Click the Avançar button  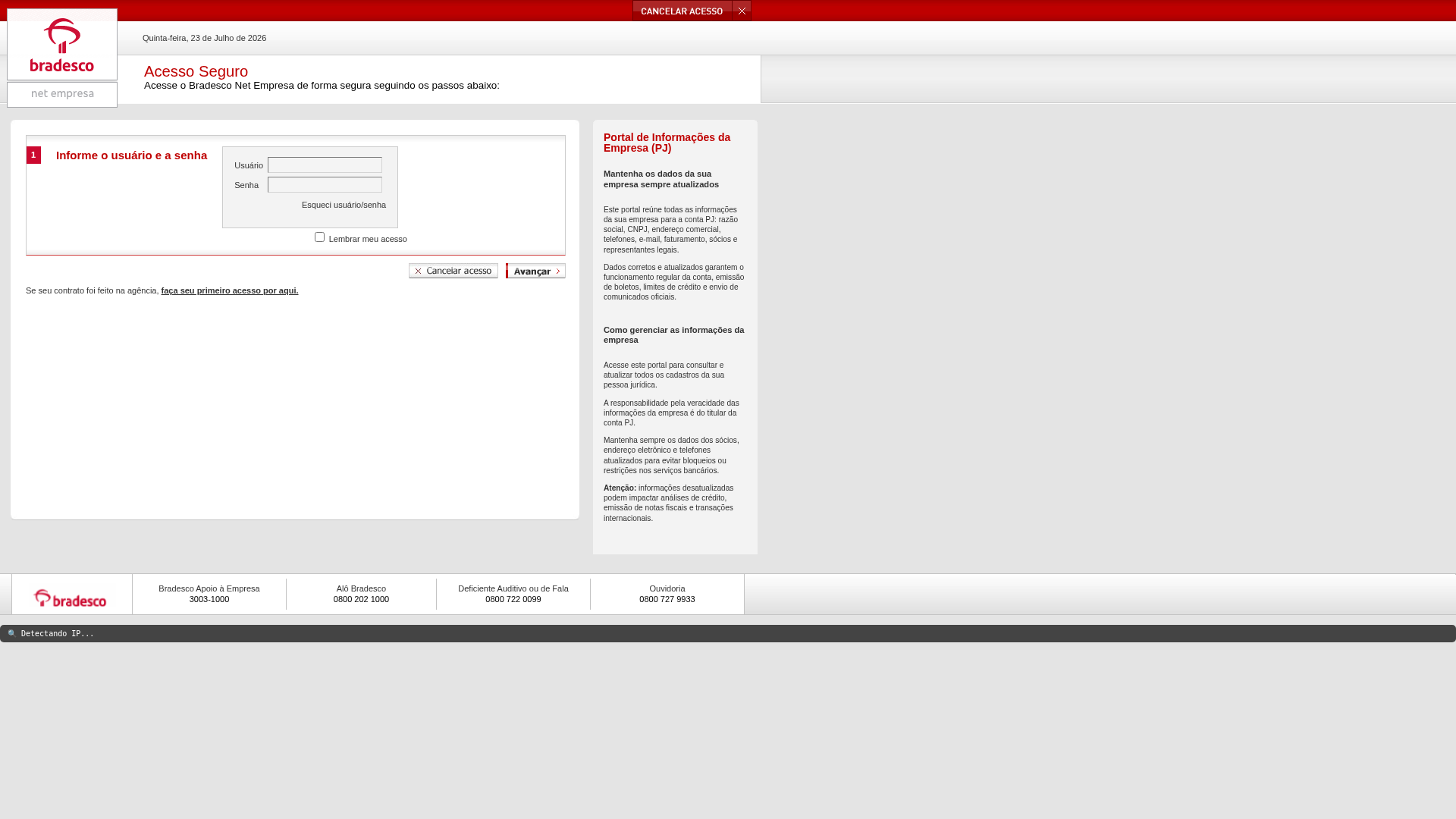click(x=535, y=271)
